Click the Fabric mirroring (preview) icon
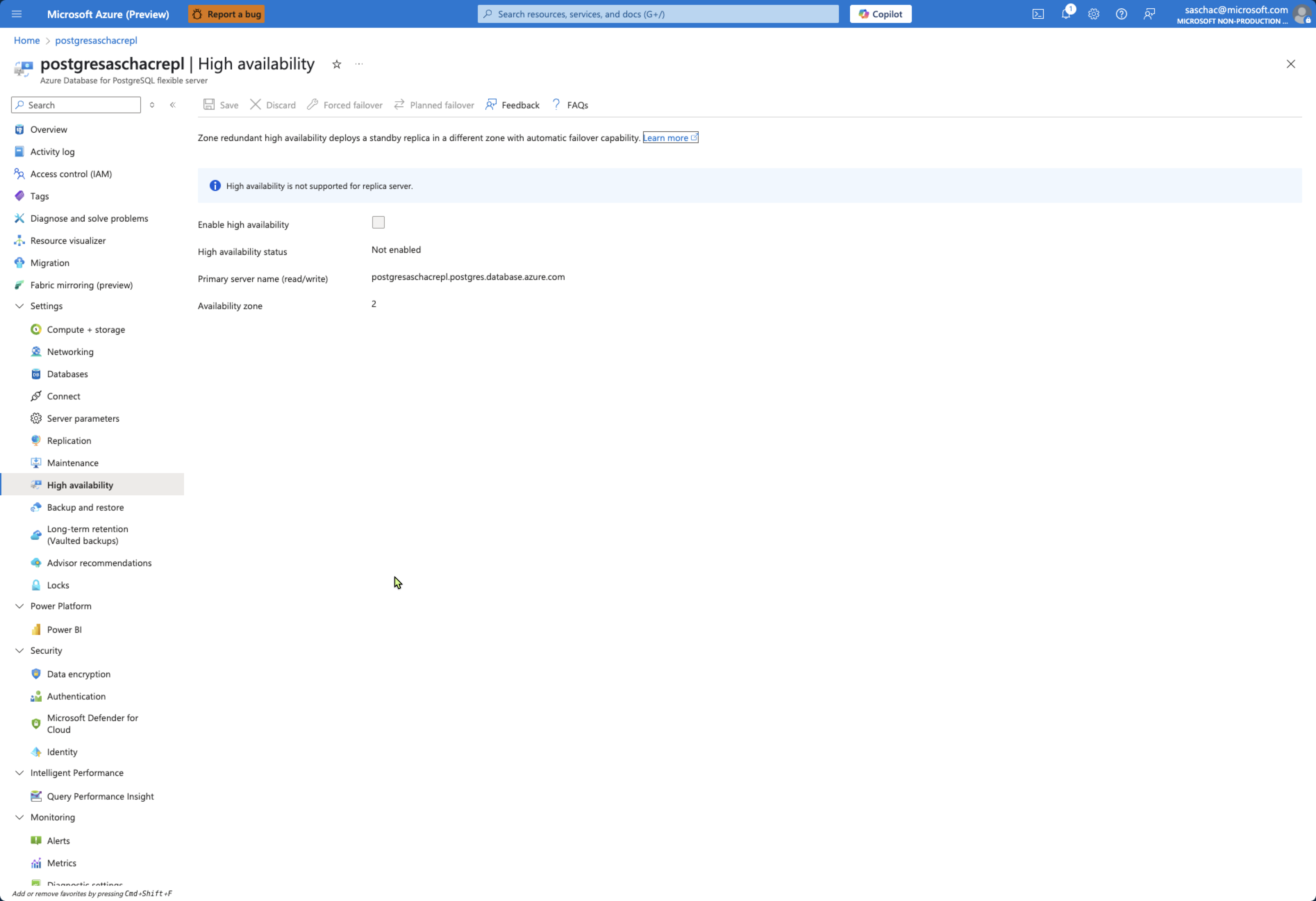 tap(19, 285)
